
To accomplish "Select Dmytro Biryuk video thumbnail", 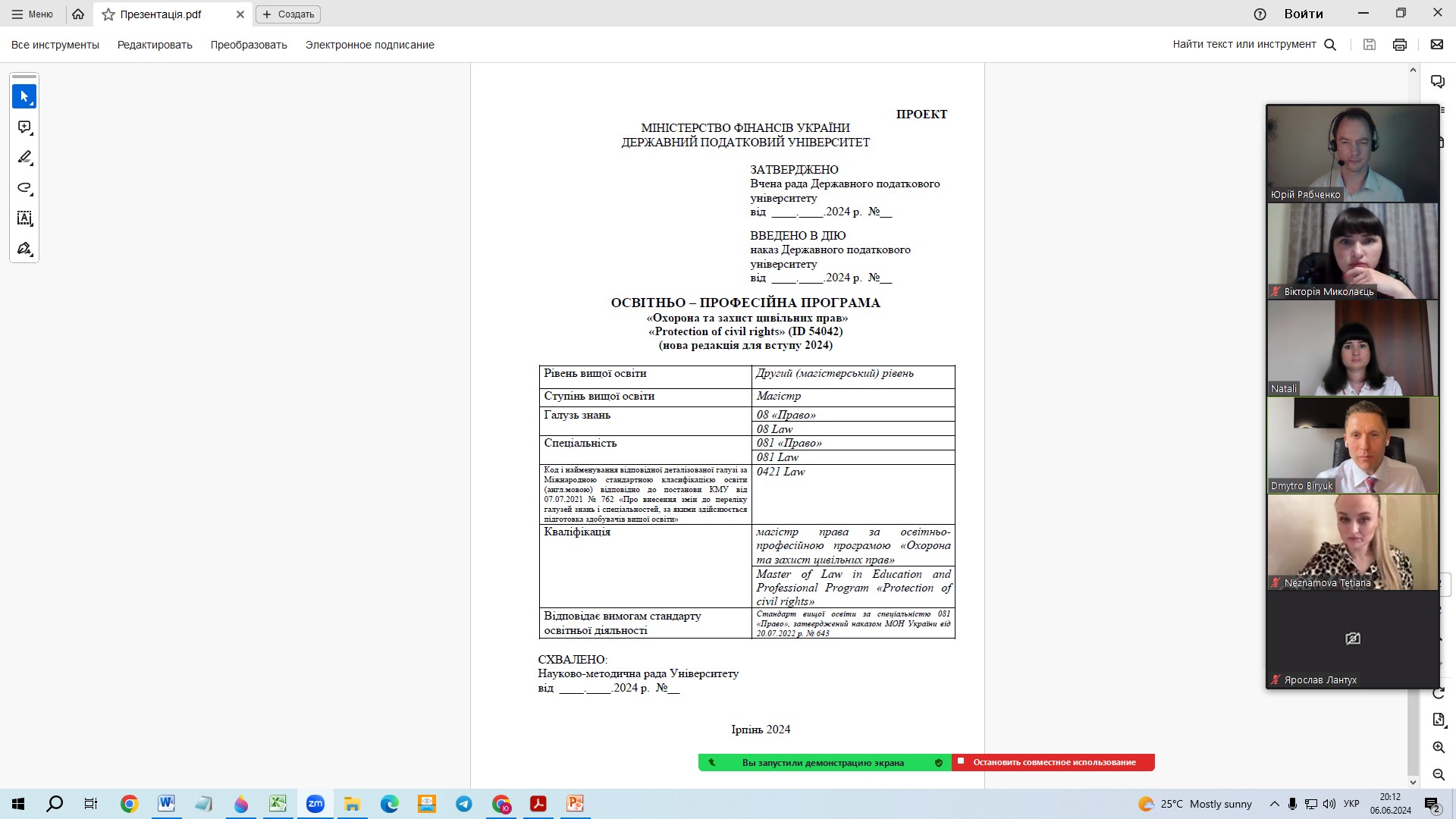I will coord(1353,445).
